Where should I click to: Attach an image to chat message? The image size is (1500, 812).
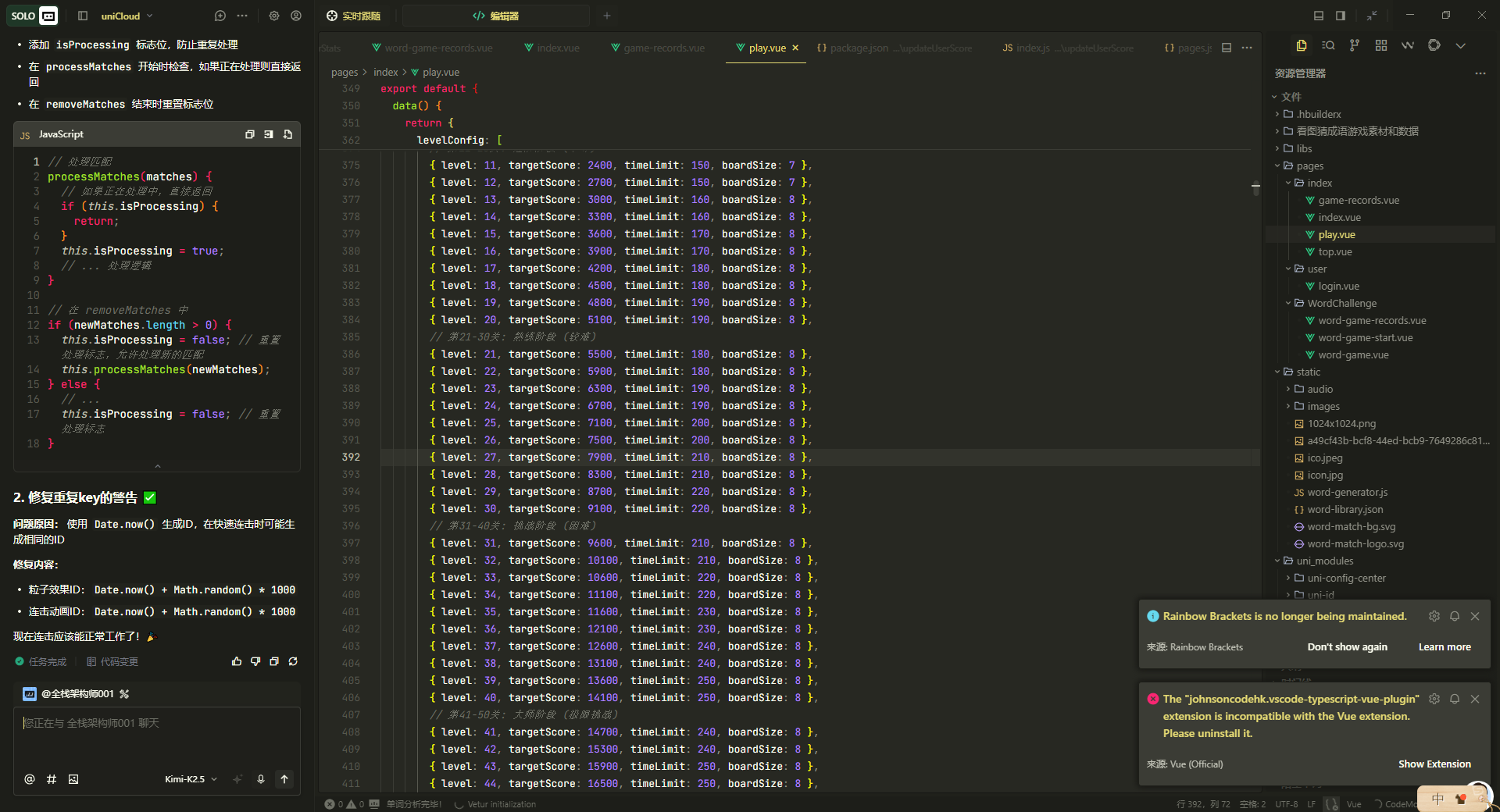coord(73,779)
